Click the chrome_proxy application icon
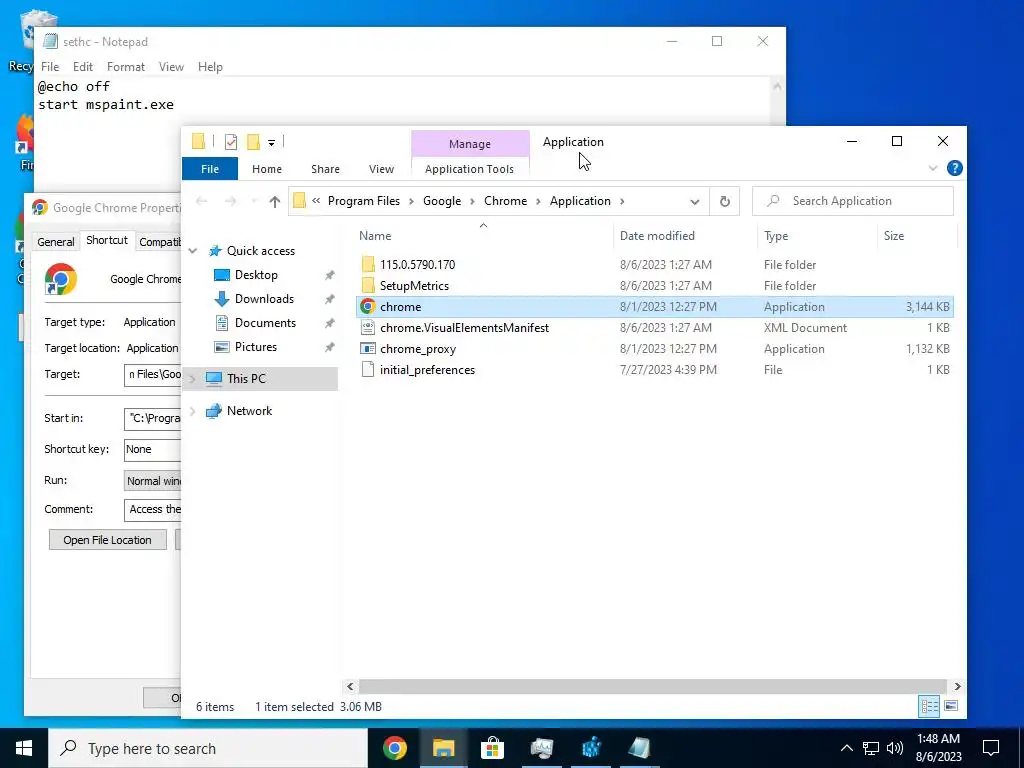Image resolution: width=1024 pixels, height=768 pixels. pyautogui.click(x=368, y=349)
